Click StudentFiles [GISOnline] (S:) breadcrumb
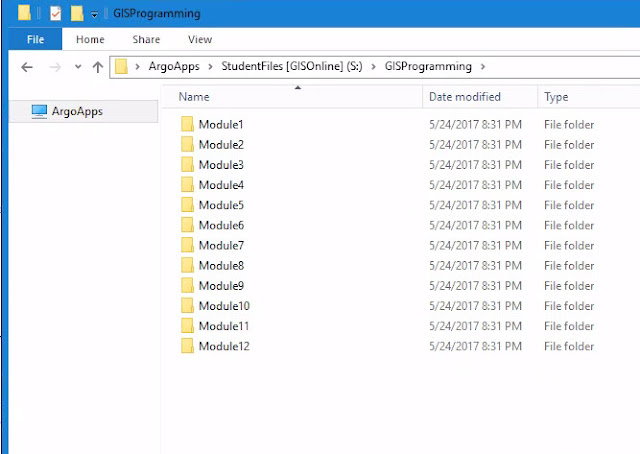This screenshot has width=640, height=454. pos(292,66)
